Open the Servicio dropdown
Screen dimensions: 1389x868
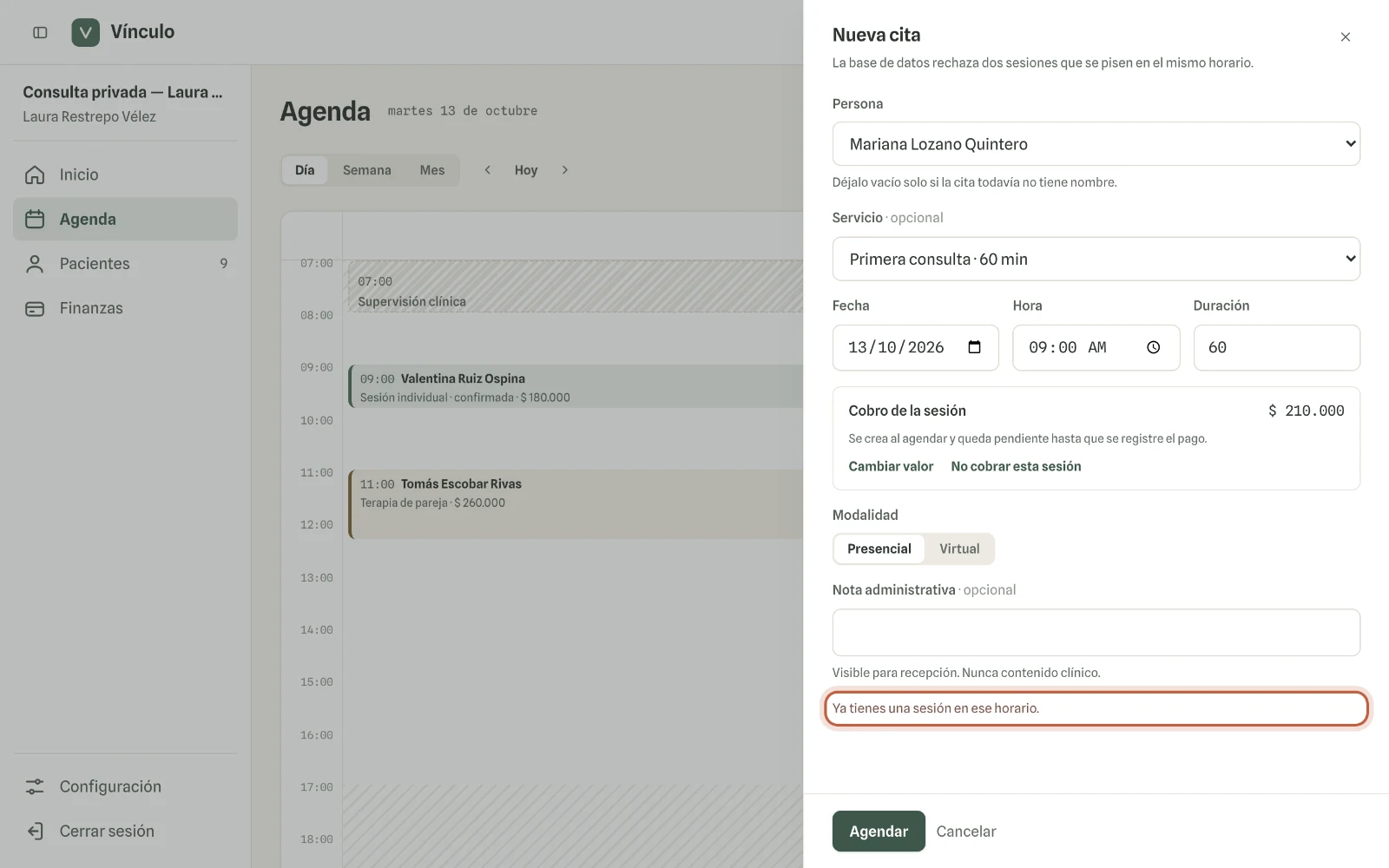click(x=1096, y=259)
